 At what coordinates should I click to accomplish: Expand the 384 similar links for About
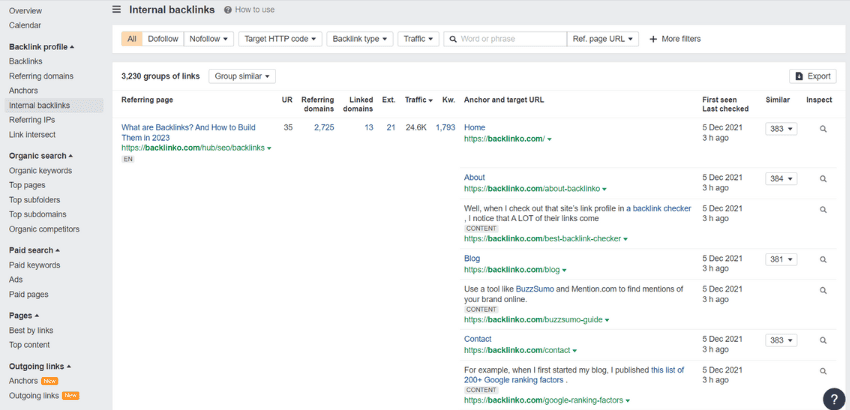pyautogui.click(x=781, y=178)
